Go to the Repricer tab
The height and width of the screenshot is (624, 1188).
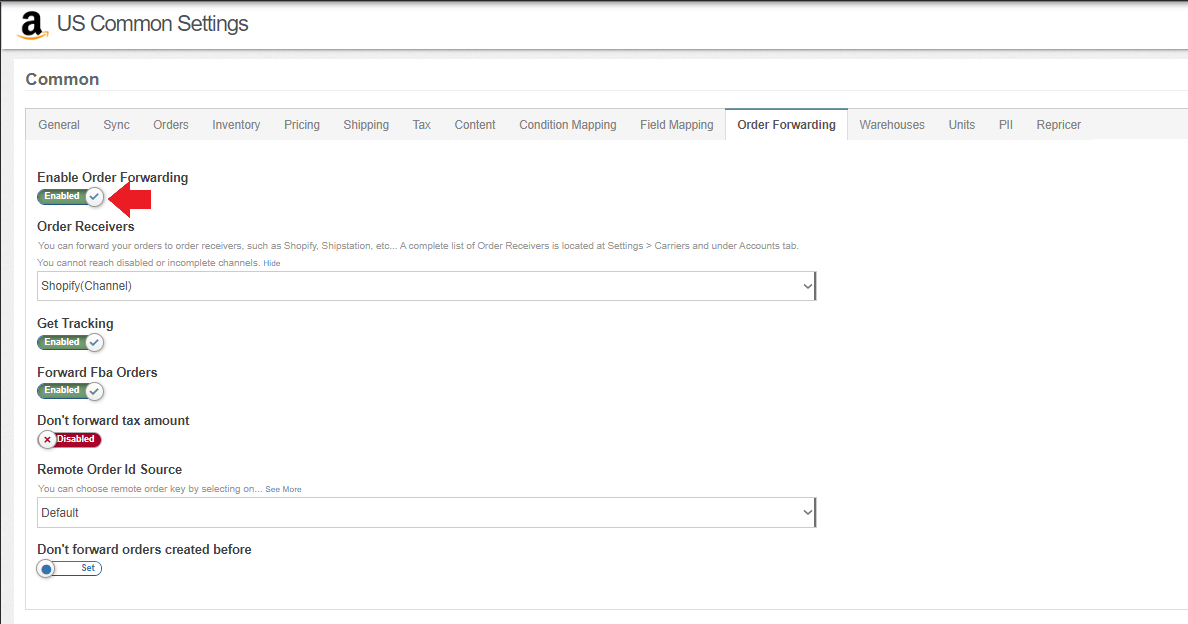(1058, 125)
